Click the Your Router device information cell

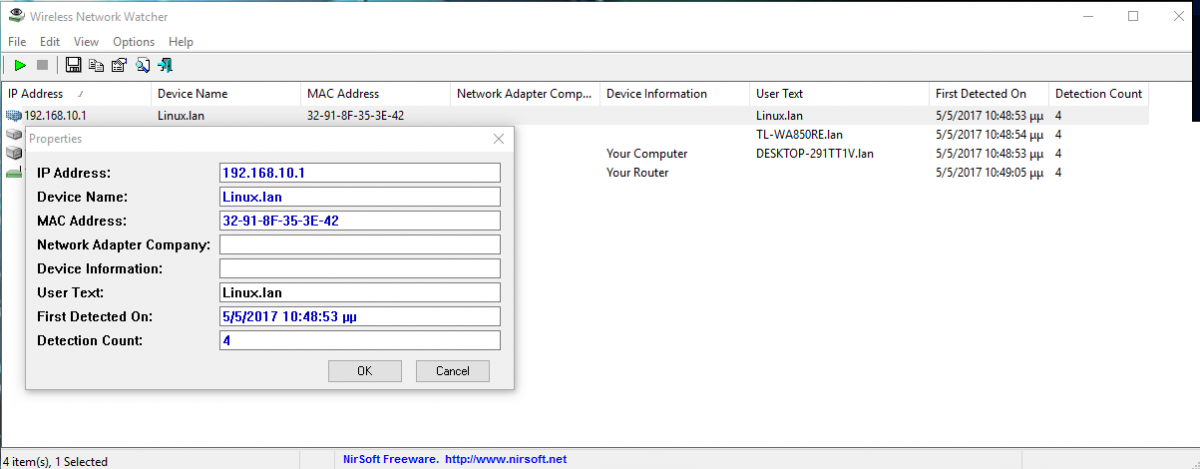(x=637, y=173)
